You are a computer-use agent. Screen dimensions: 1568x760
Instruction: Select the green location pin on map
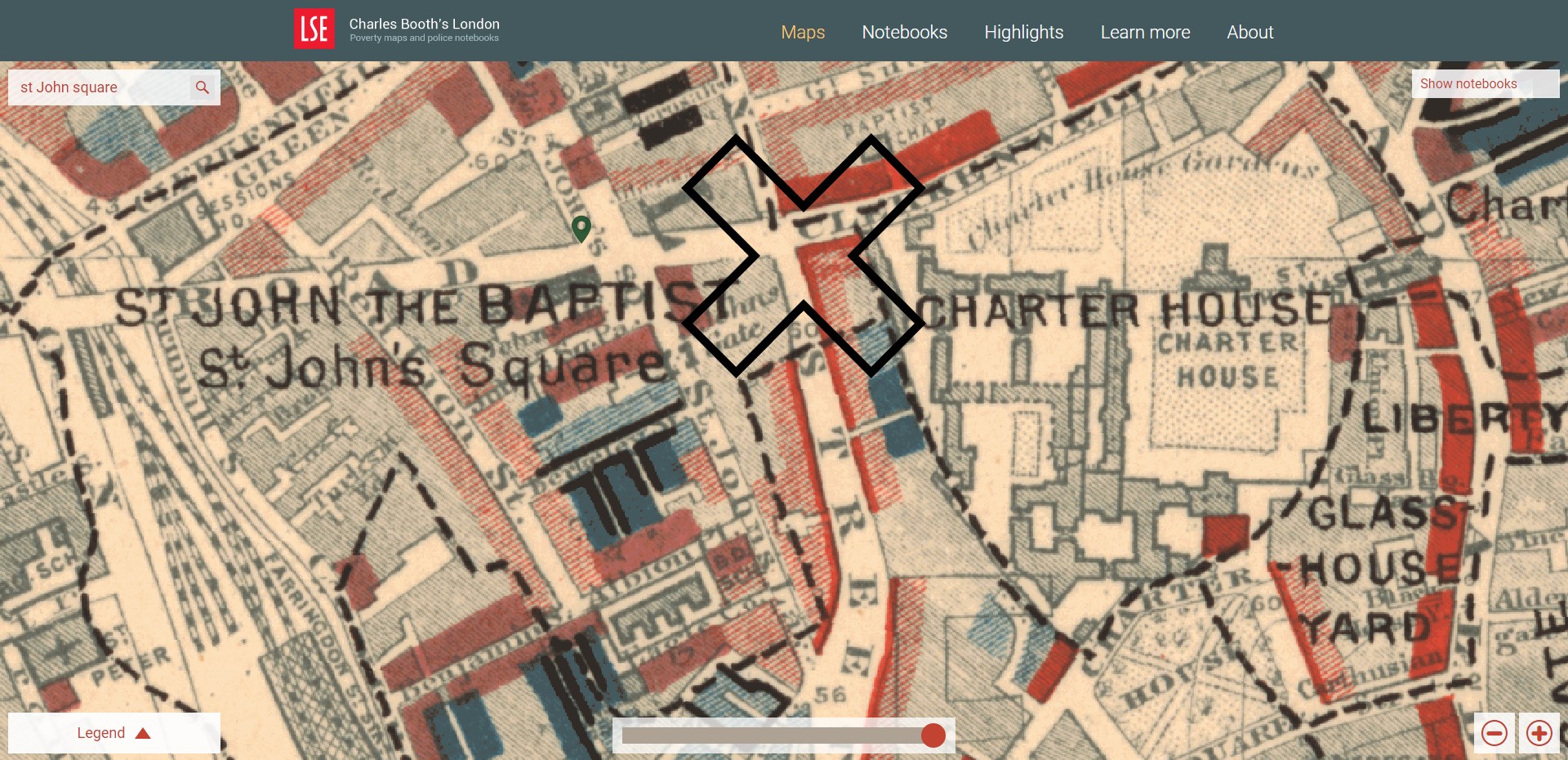click(581, 228)
